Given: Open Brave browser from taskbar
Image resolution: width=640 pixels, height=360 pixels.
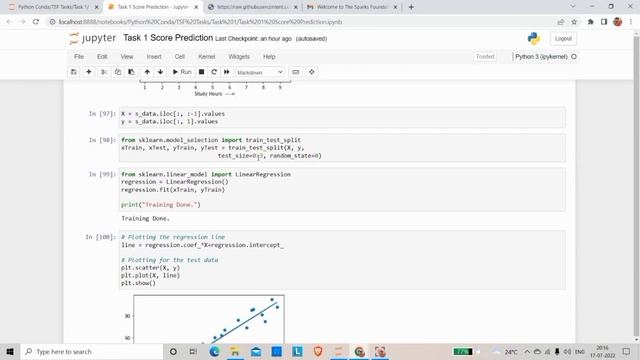Looking at the screenshot, I should [318, 351].
